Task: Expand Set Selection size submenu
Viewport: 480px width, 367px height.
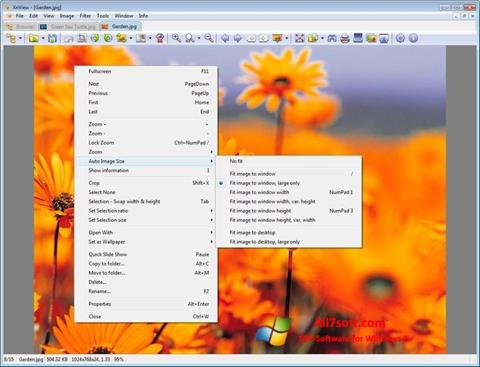Action: coord(146,220)
